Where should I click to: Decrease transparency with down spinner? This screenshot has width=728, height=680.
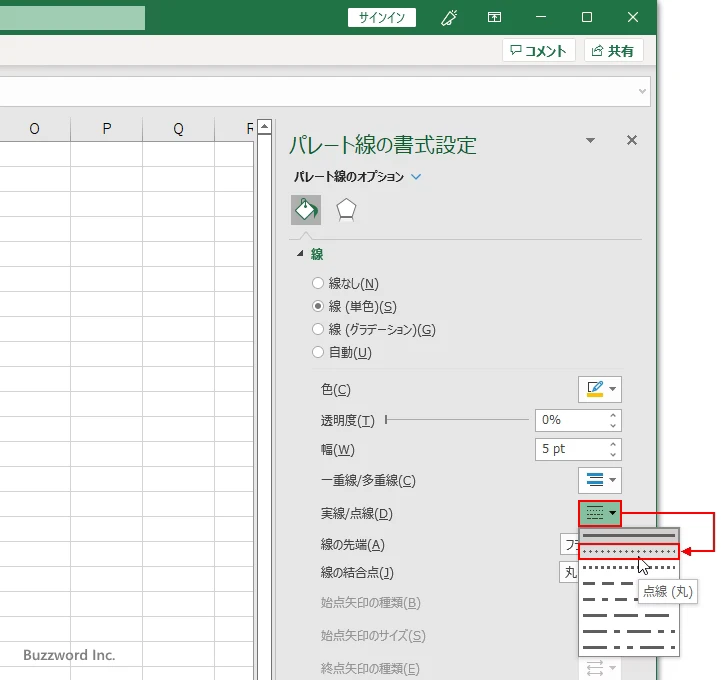[x=613, y=425]
